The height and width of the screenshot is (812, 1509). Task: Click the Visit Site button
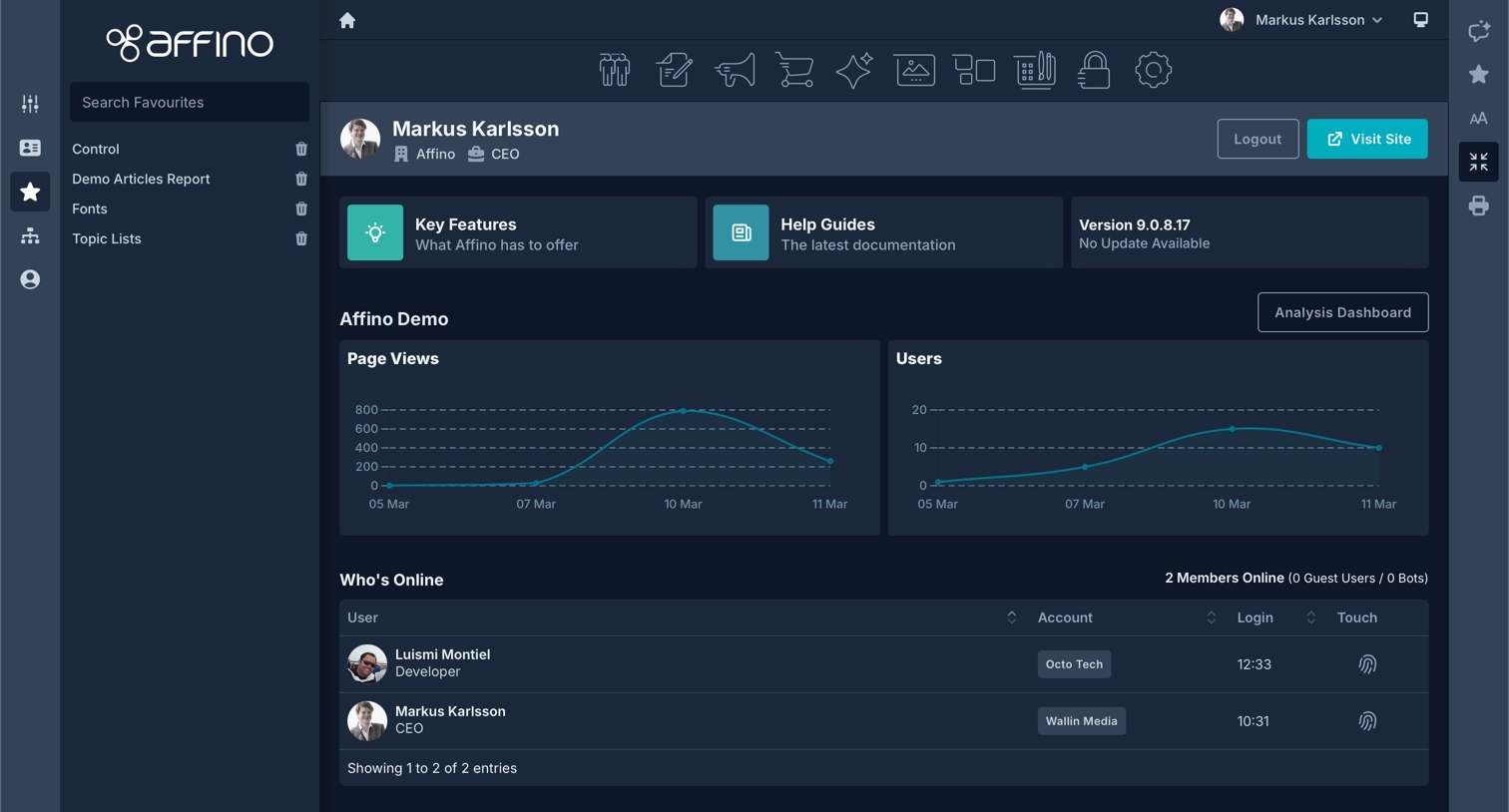click(1367, 139)
